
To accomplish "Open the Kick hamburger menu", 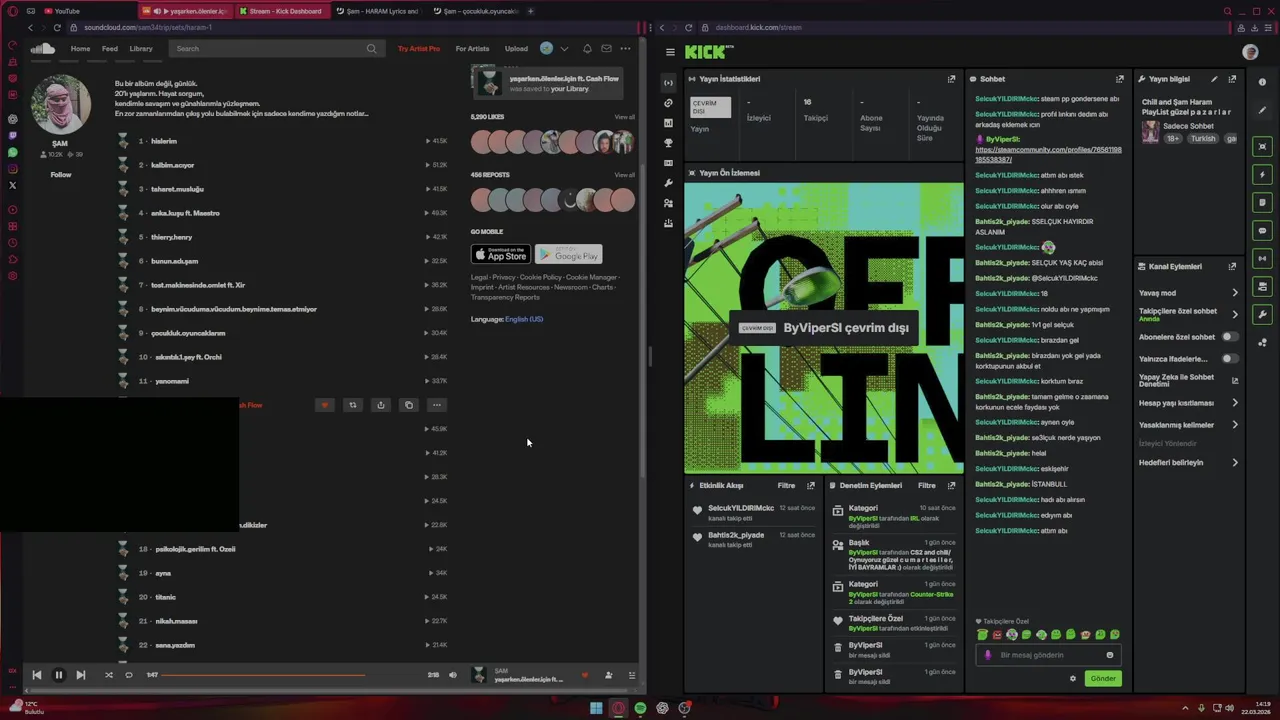I will (670, 52).
